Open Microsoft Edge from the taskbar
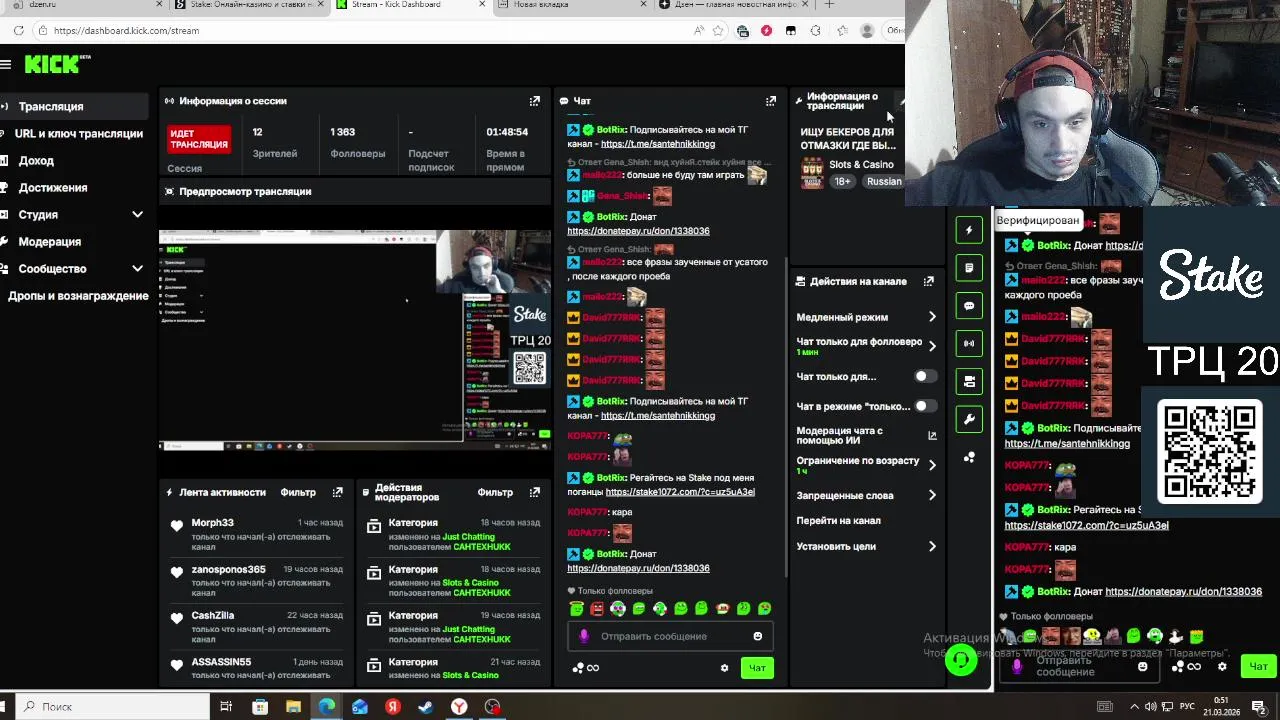Image resolution: width=1280 pixels, height=720 pixels. (326, 707)
